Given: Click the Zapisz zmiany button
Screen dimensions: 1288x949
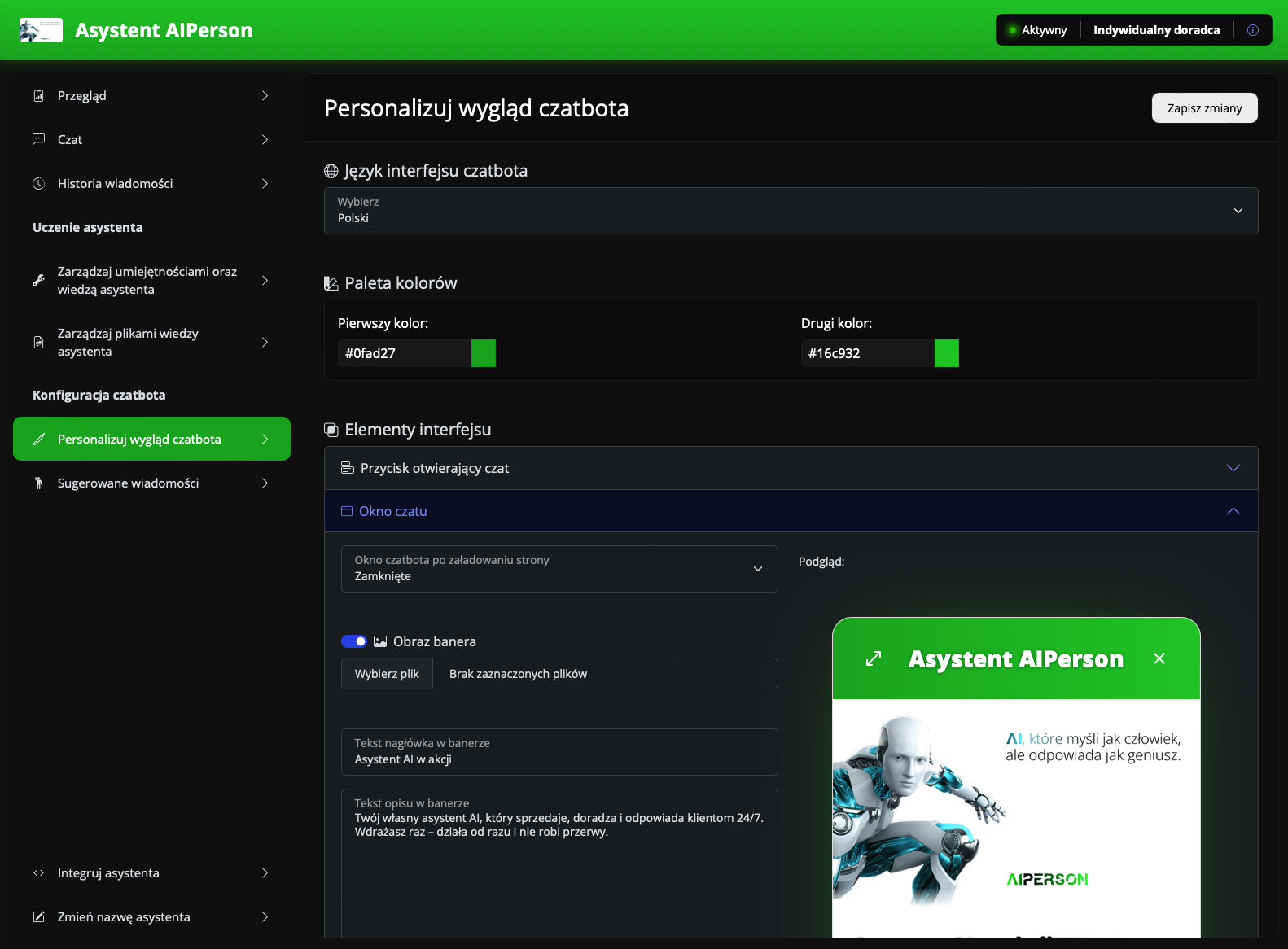Looking at the screenshot, I should coord(1204,108).
